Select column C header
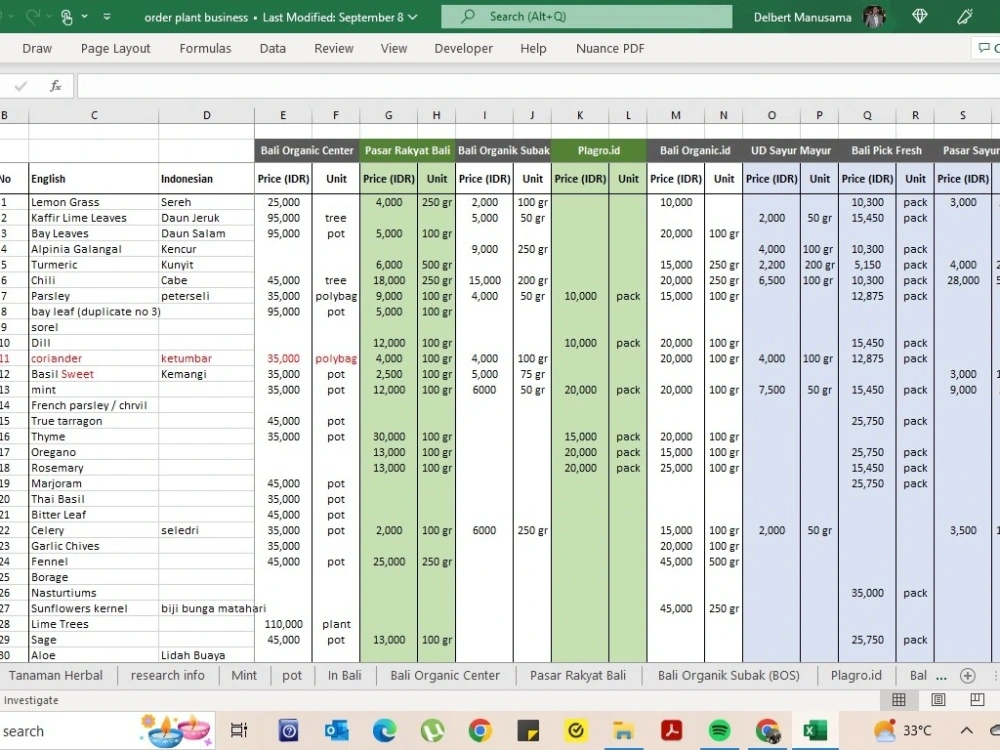This screenshot has height=750, width=1000. [x=94, y=115]
